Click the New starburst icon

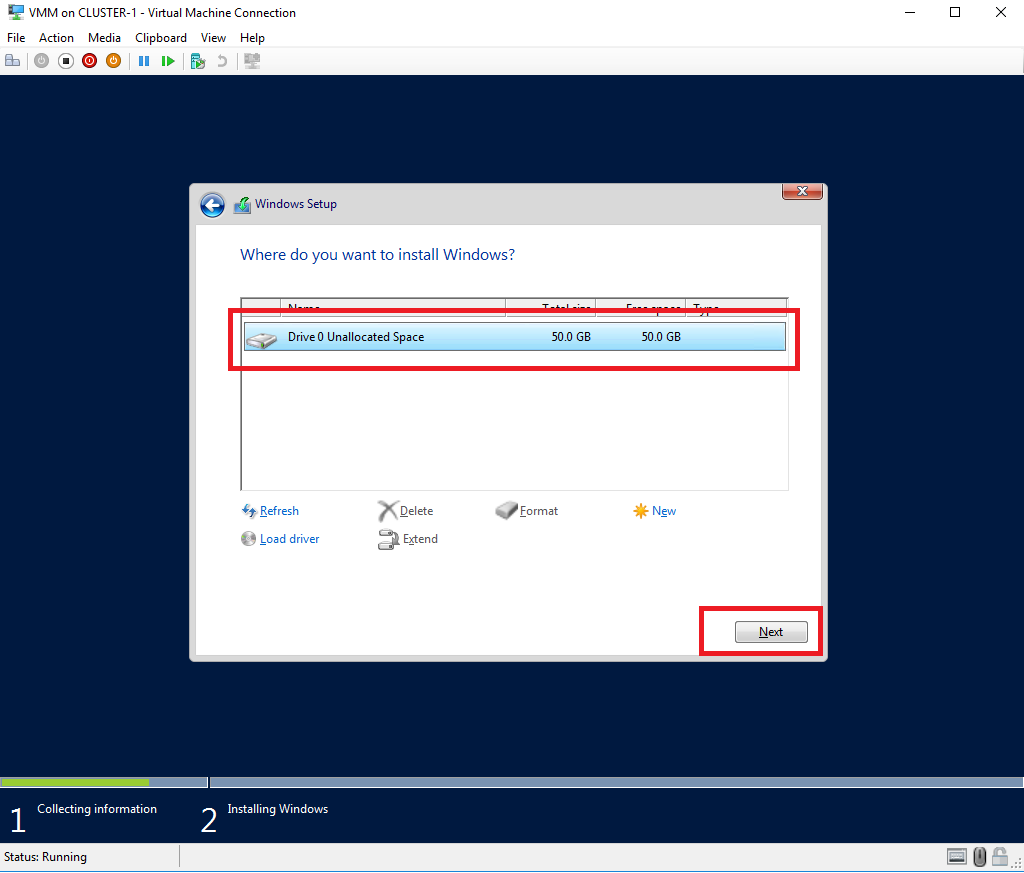(641, 511)
